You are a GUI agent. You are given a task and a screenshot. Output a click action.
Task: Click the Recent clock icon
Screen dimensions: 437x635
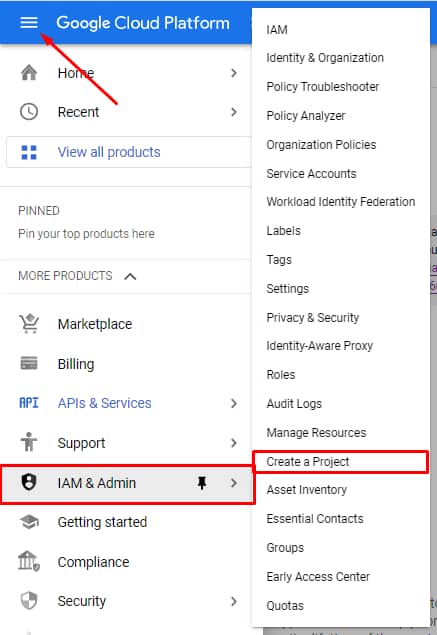29,112
